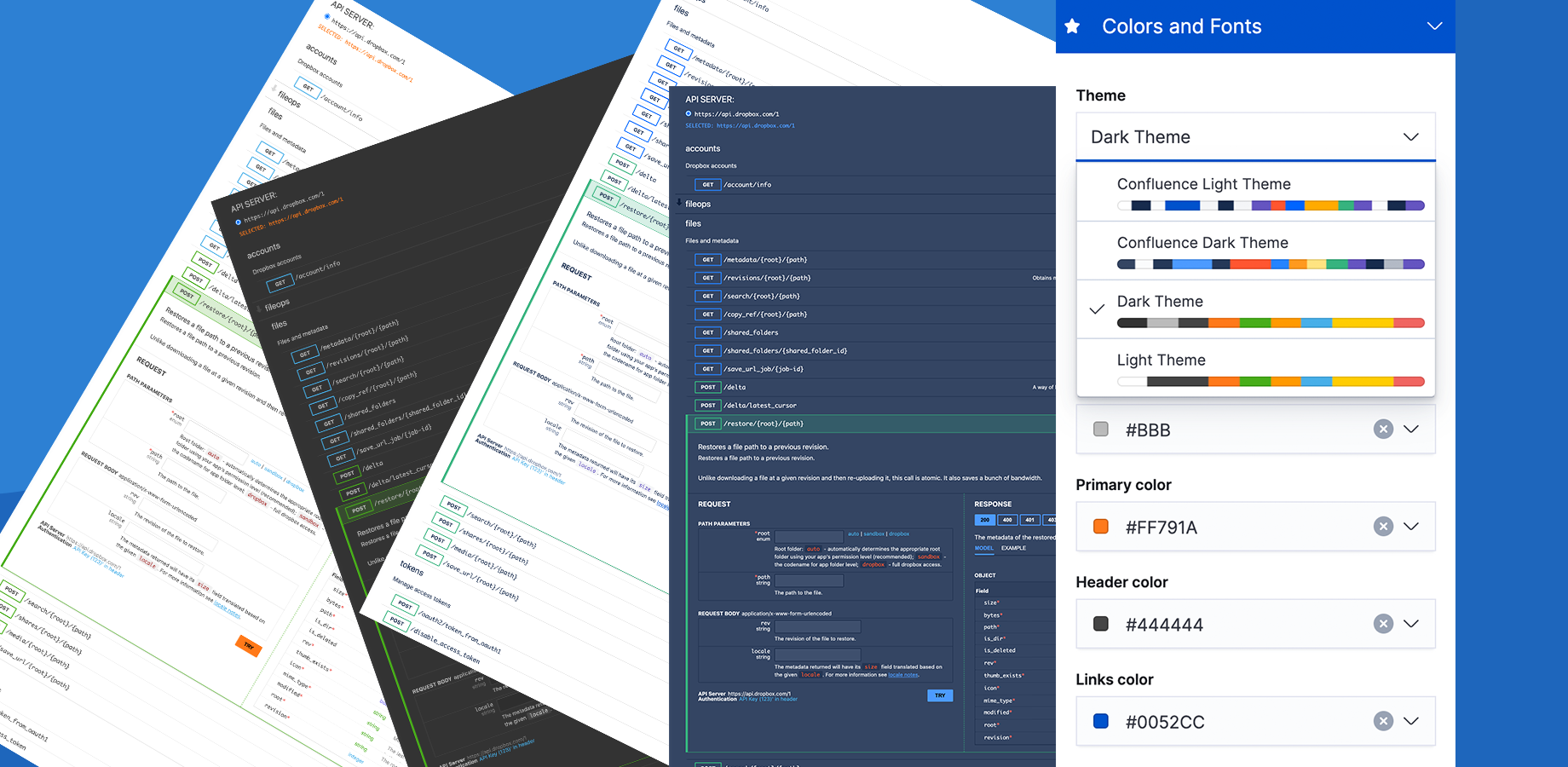Switch to the EXAMPLE response tab
Viewport: 1568px width, 767px height.
click(1013, 548)
